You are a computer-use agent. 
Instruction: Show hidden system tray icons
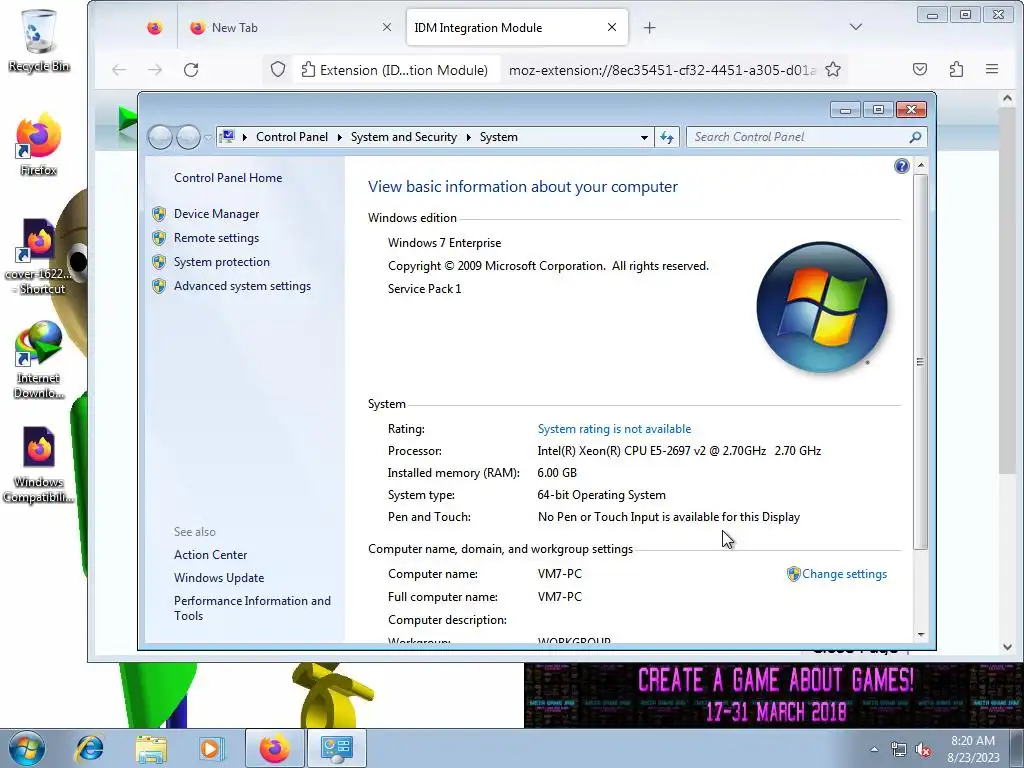[x=874, y=749]
